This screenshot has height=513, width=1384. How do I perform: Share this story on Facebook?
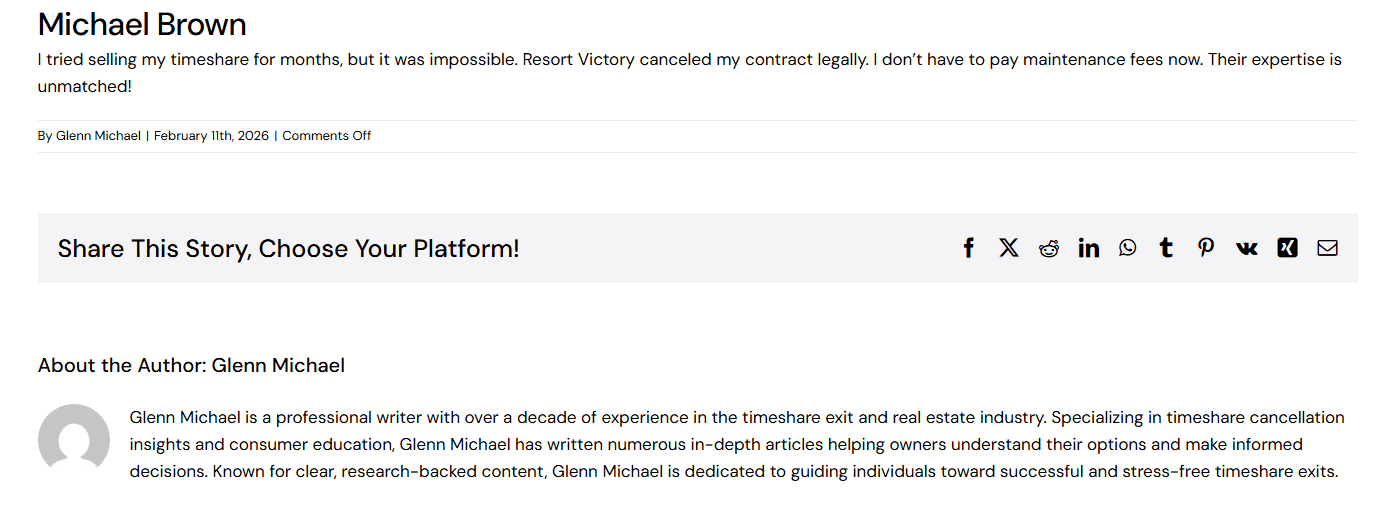click(x=968, y=248)
